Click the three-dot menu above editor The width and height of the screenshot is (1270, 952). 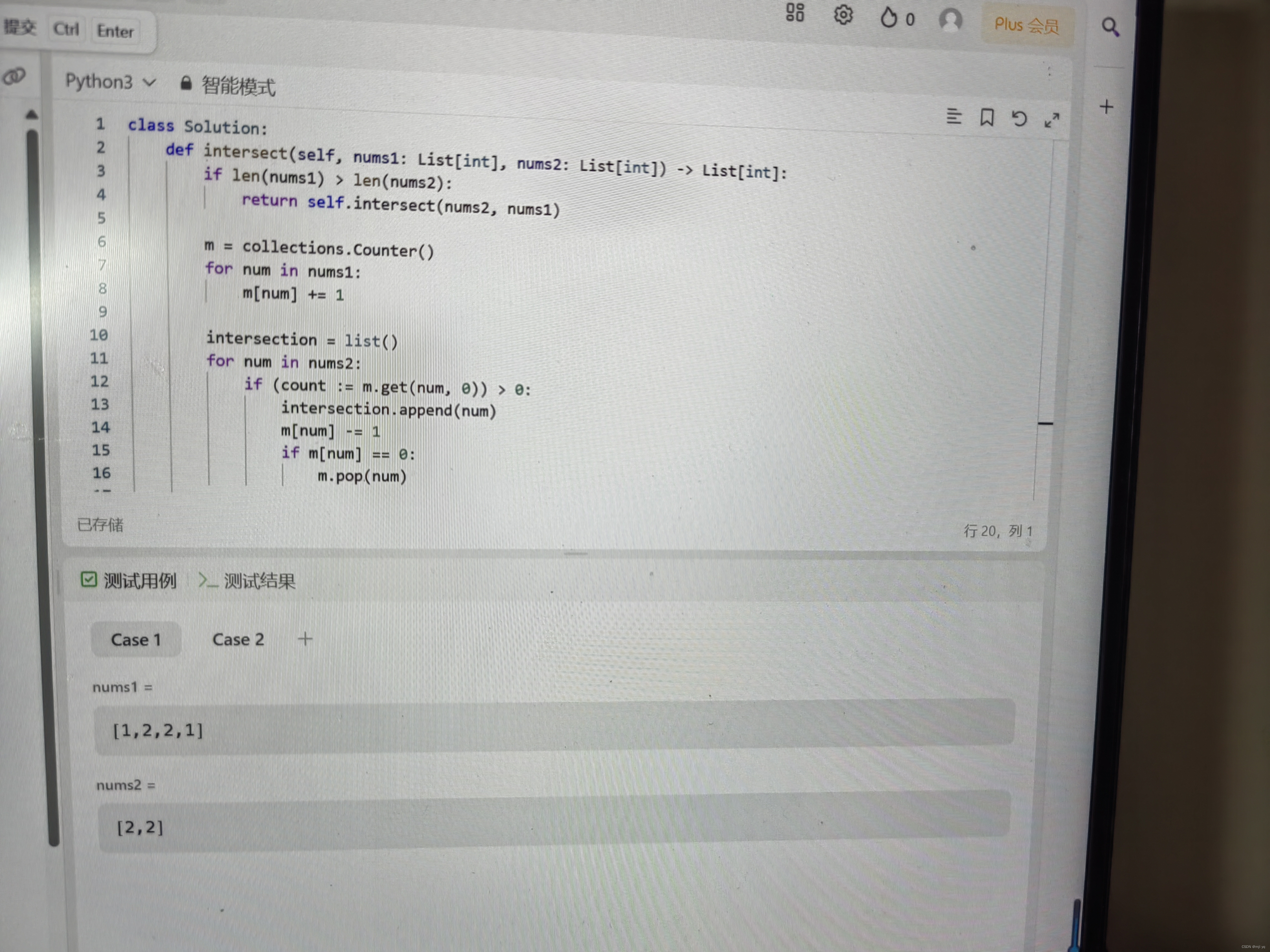pos(1049,72)
